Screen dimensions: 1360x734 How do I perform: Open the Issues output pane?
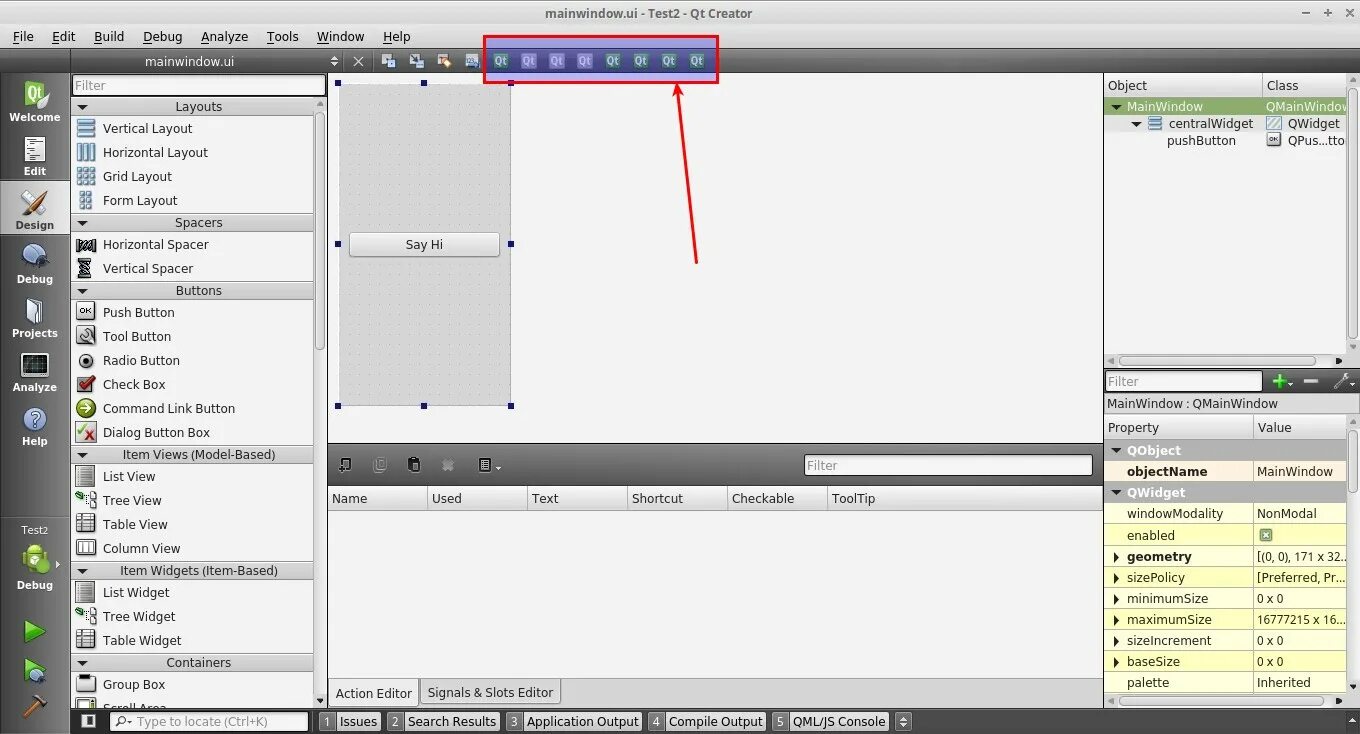click(x=350, y=721)
